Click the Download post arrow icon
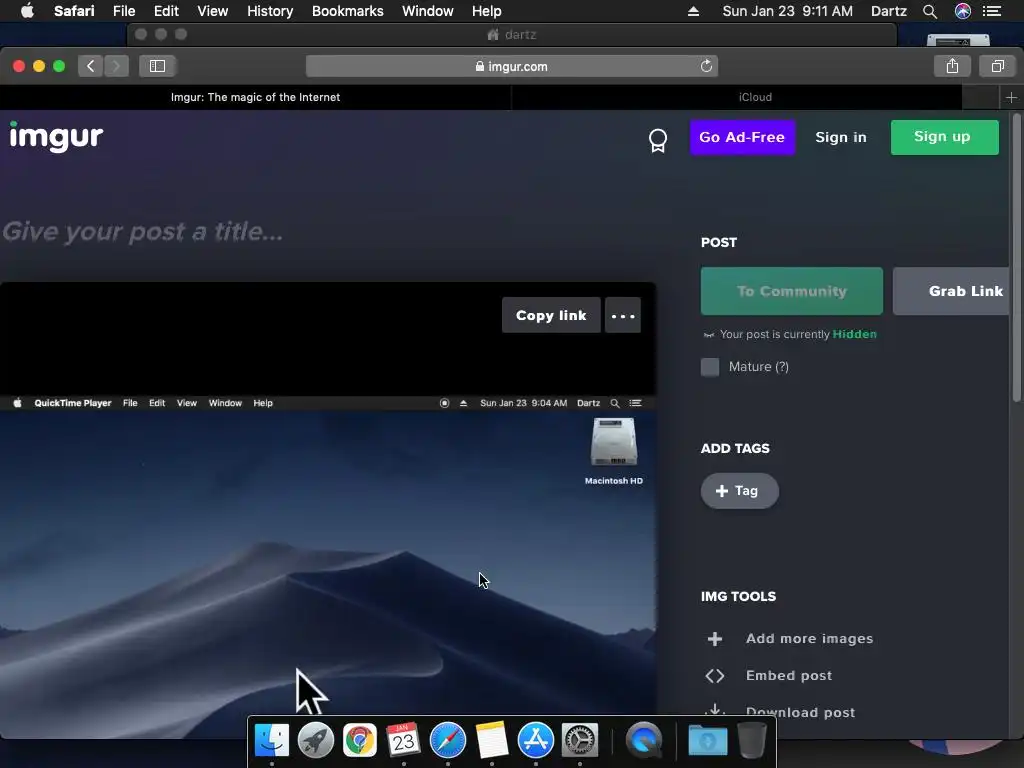Viewport: 1024px width, 768px height. coord(714,711)
